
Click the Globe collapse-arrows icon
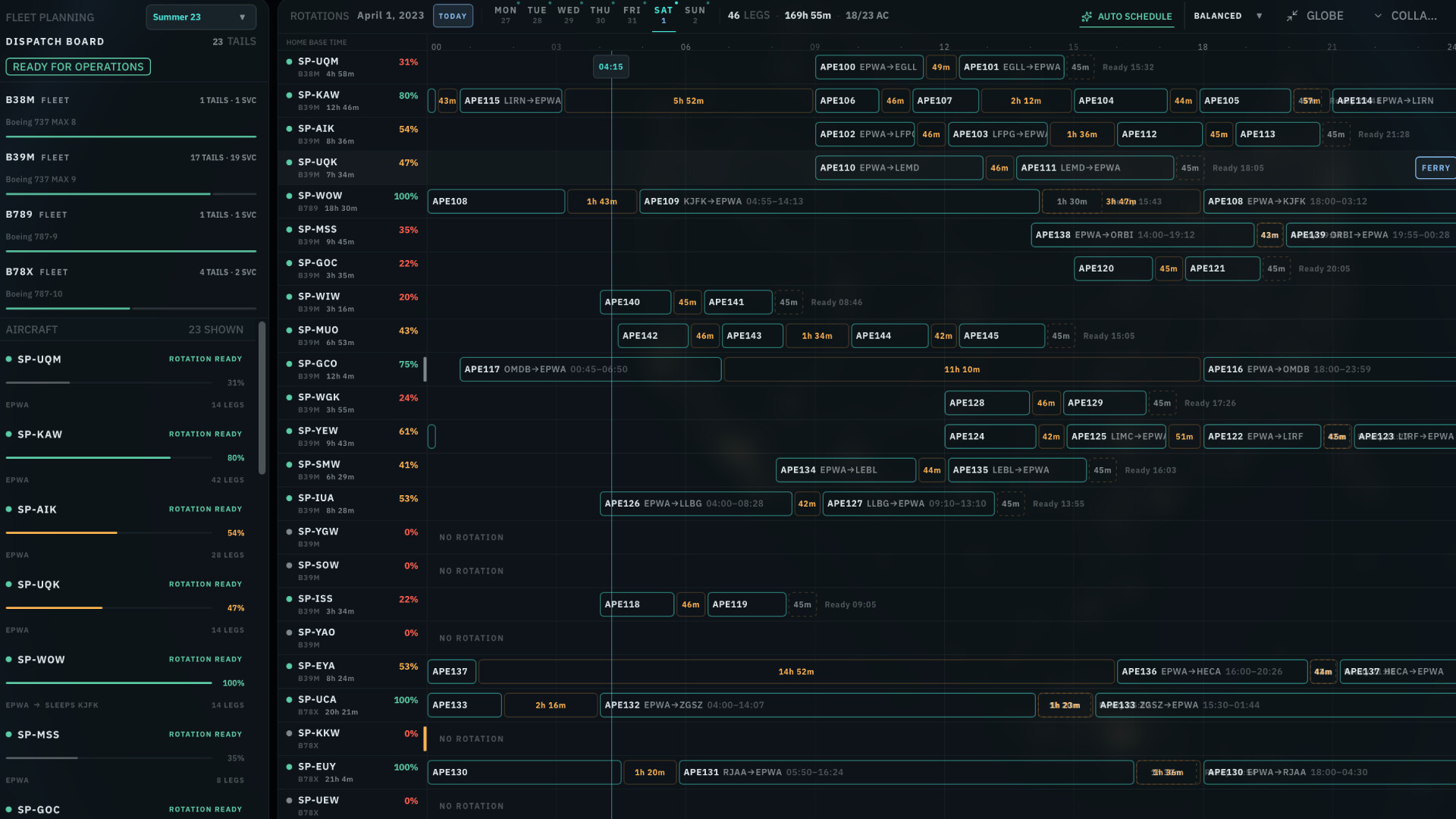point(1292,16)
